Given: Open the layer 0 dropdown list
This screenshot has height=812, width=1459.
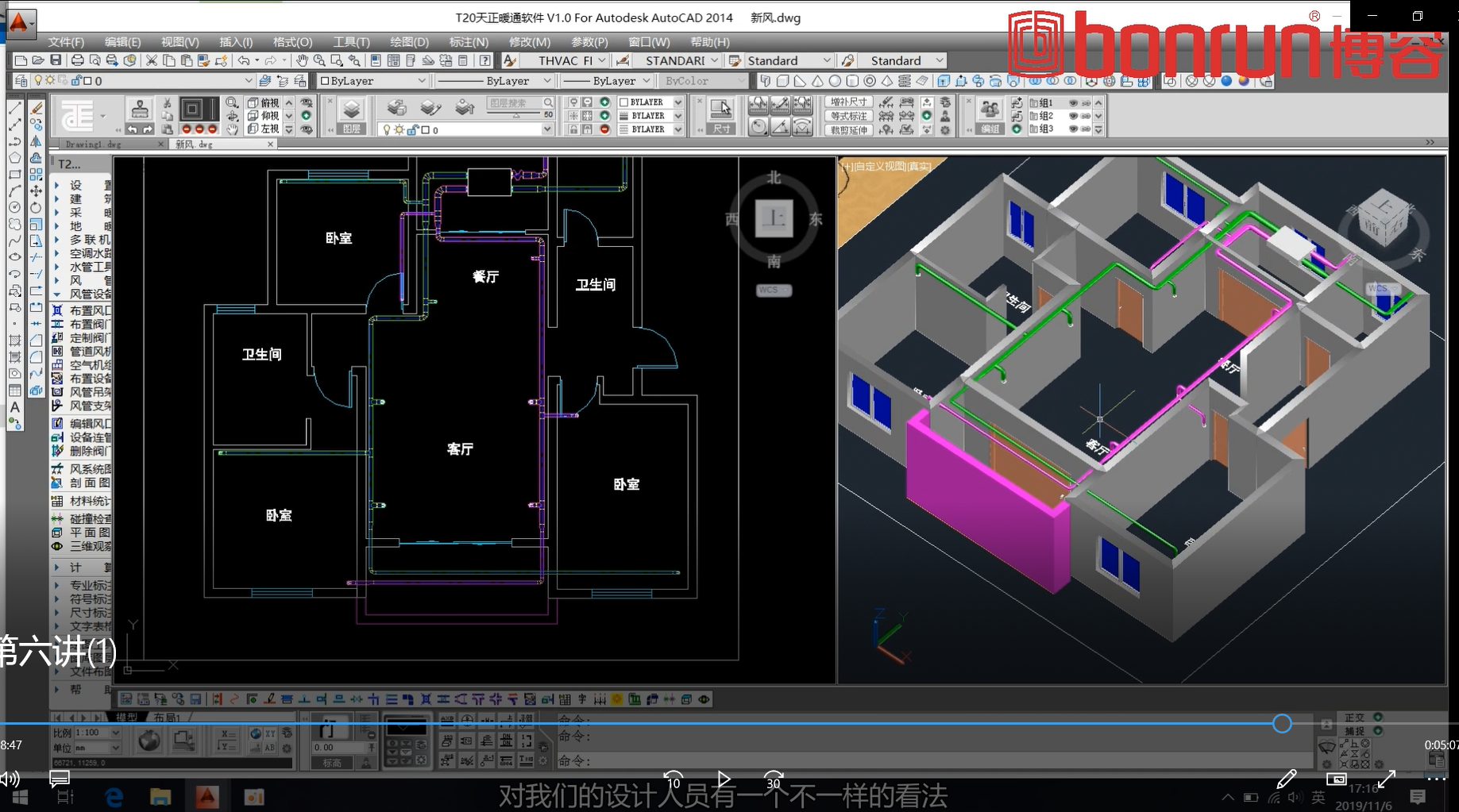Looking at the screenshot, I should (248, 80).
